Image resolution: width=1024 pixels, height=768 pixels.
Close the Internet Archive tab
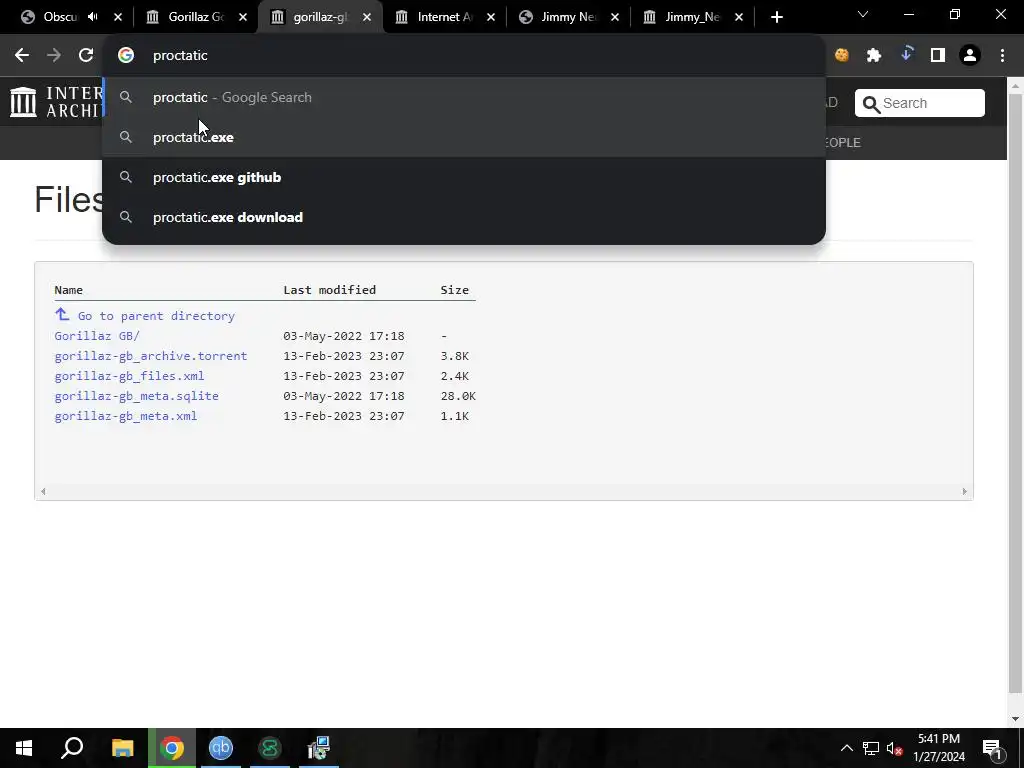coord(491,17)
